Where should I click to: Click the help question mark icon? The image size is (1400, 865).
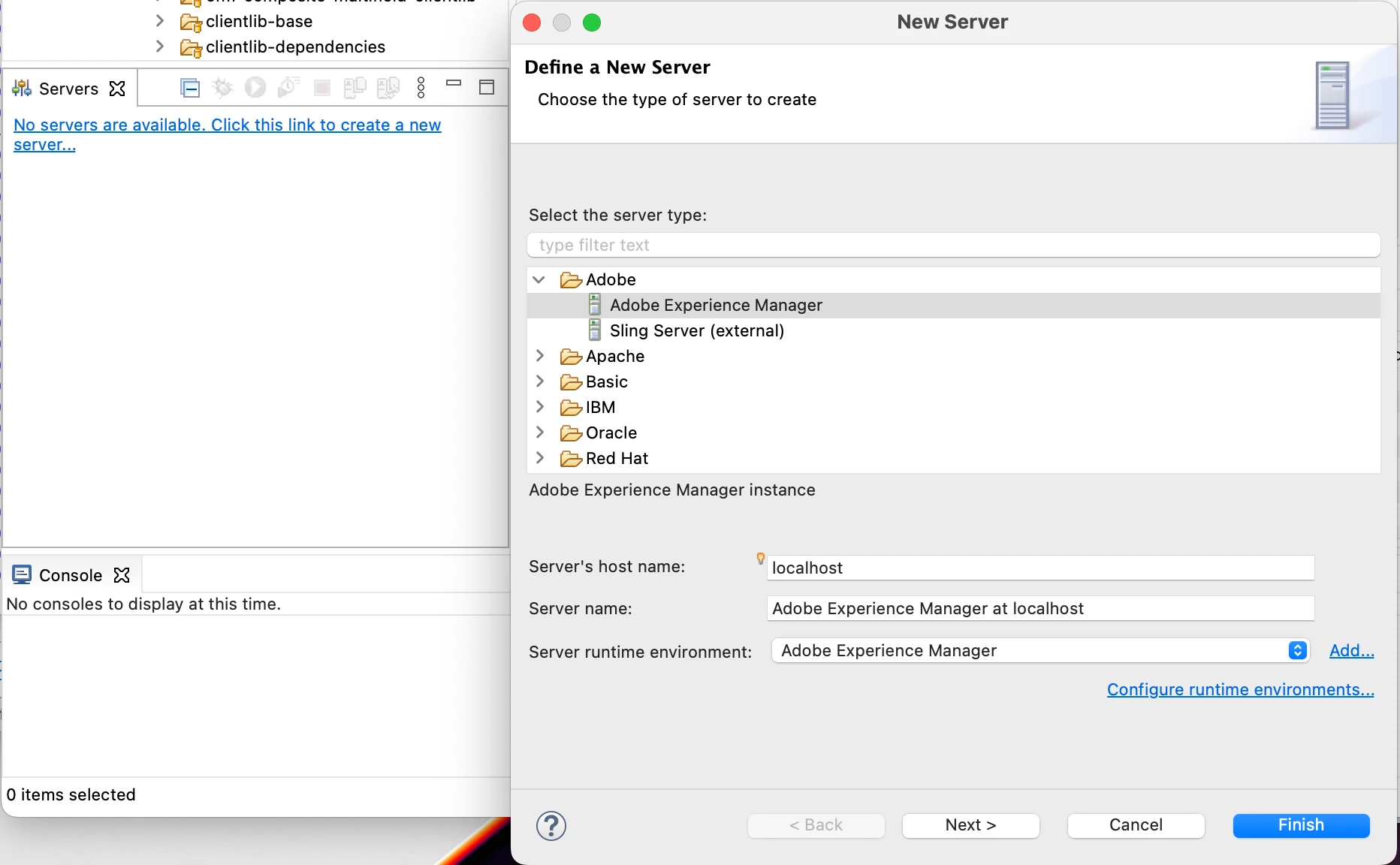(551, 826)
